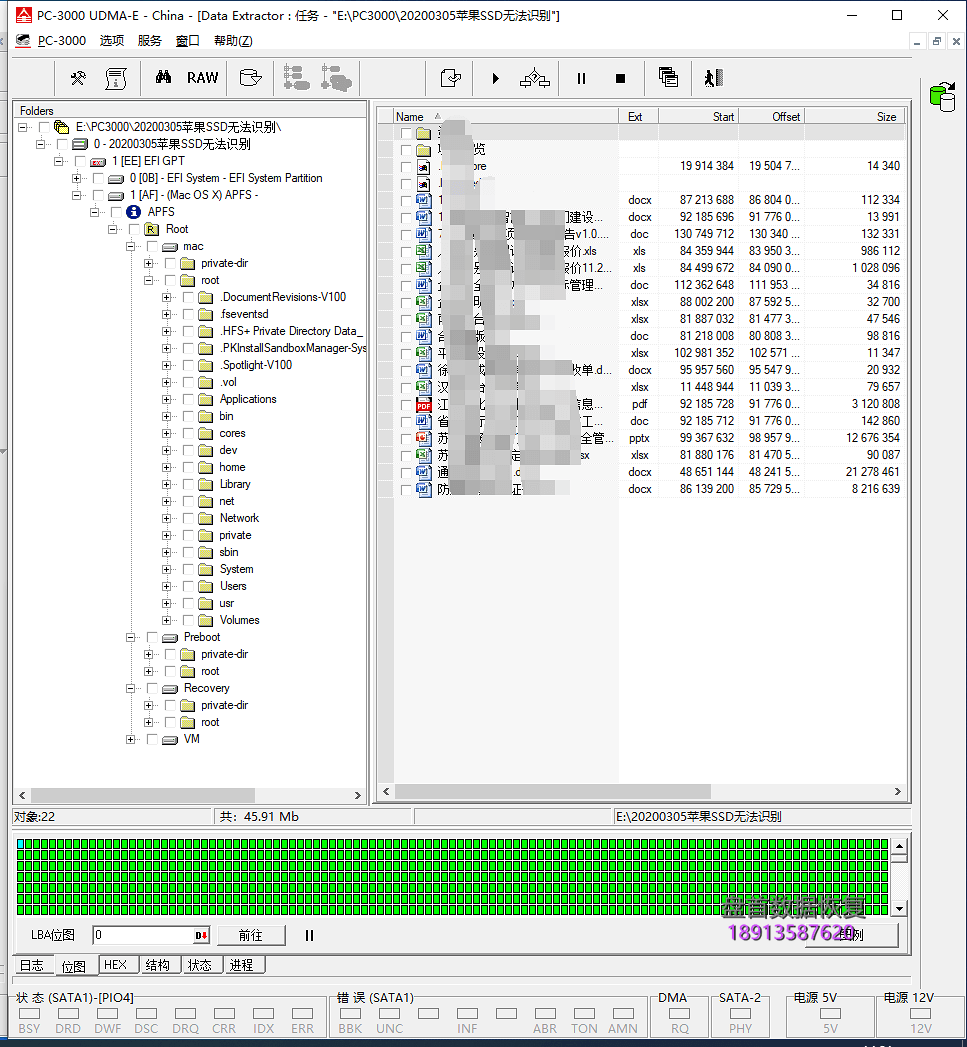
Task: Switch to the 日志 tab
Action: (32, 965)
